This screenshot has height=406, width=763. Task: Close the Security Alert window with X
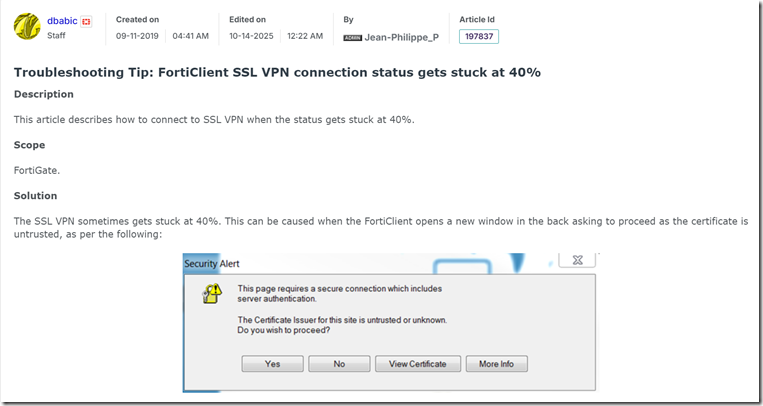pos(577,260)
